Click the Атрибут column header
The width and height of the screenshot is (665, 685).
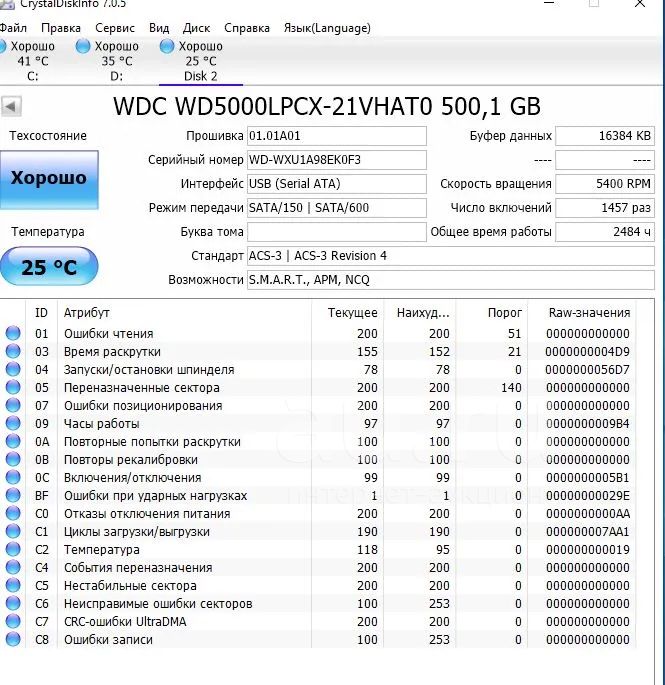point(184,313)
